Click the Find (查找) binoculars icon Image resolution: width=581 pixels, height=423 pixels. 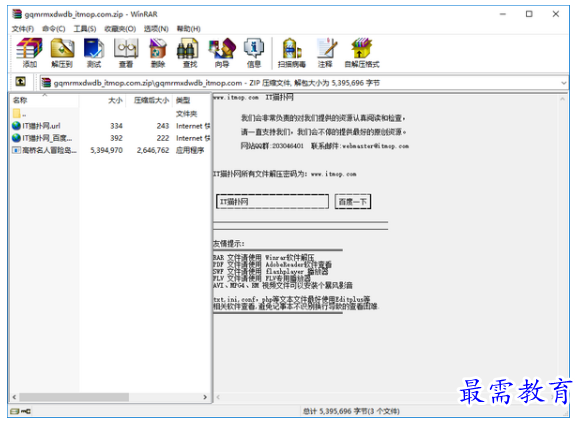tap(189, 49)
